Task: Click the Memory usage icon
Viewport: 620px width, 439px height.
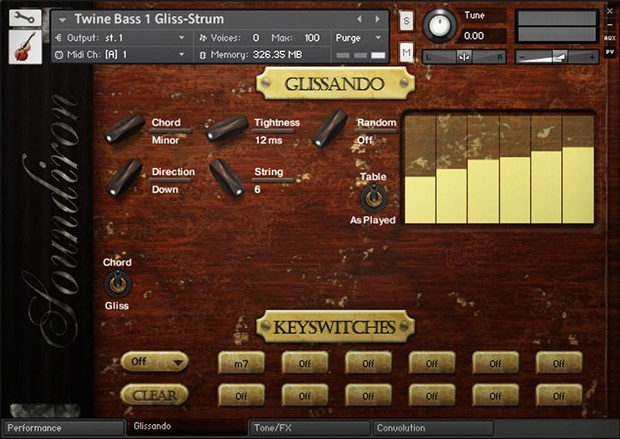Action: coord(202,55)
